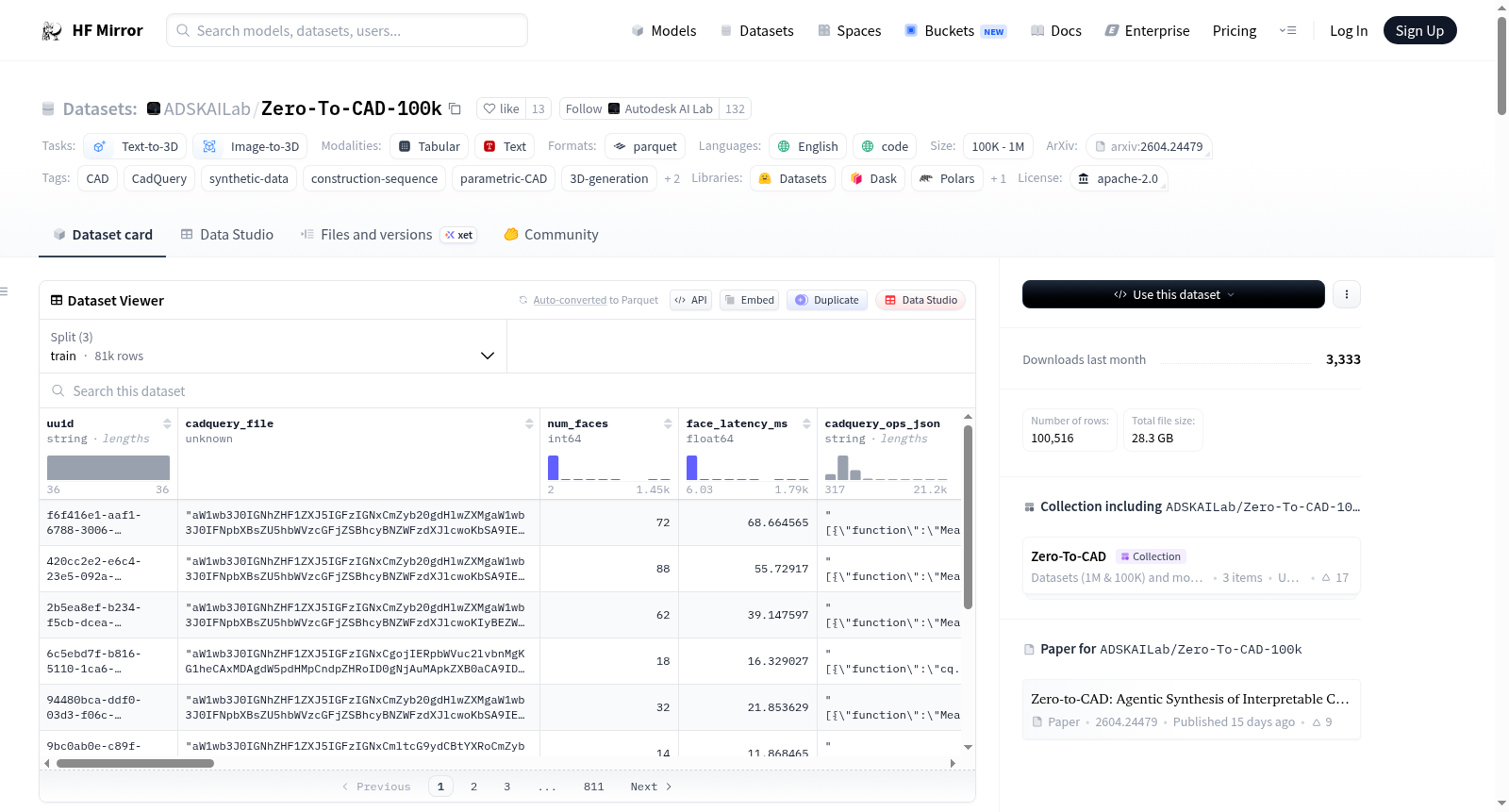Select the Image-to-3D task tag

point(250,146)
